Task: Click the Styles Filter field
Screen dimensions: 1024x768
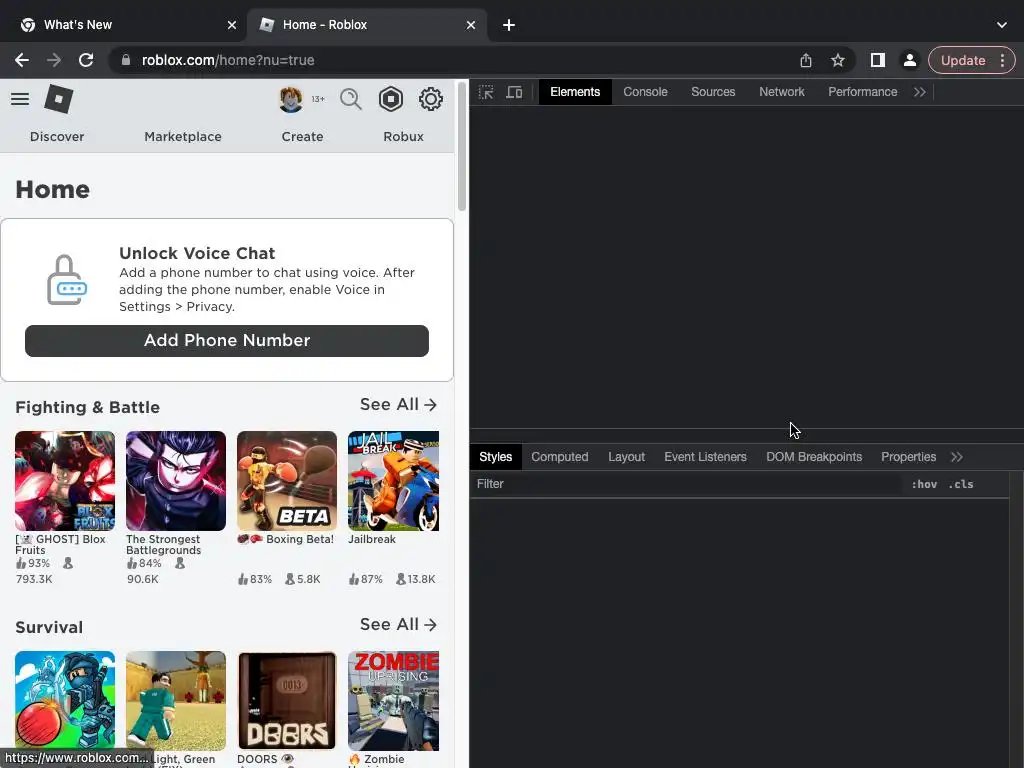Action: (x=686, y=484)
